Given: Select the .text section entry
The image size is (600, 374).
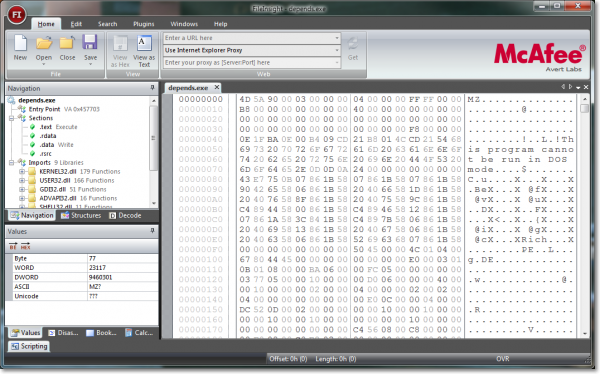Looking at the screenshot, I should 45,127.
